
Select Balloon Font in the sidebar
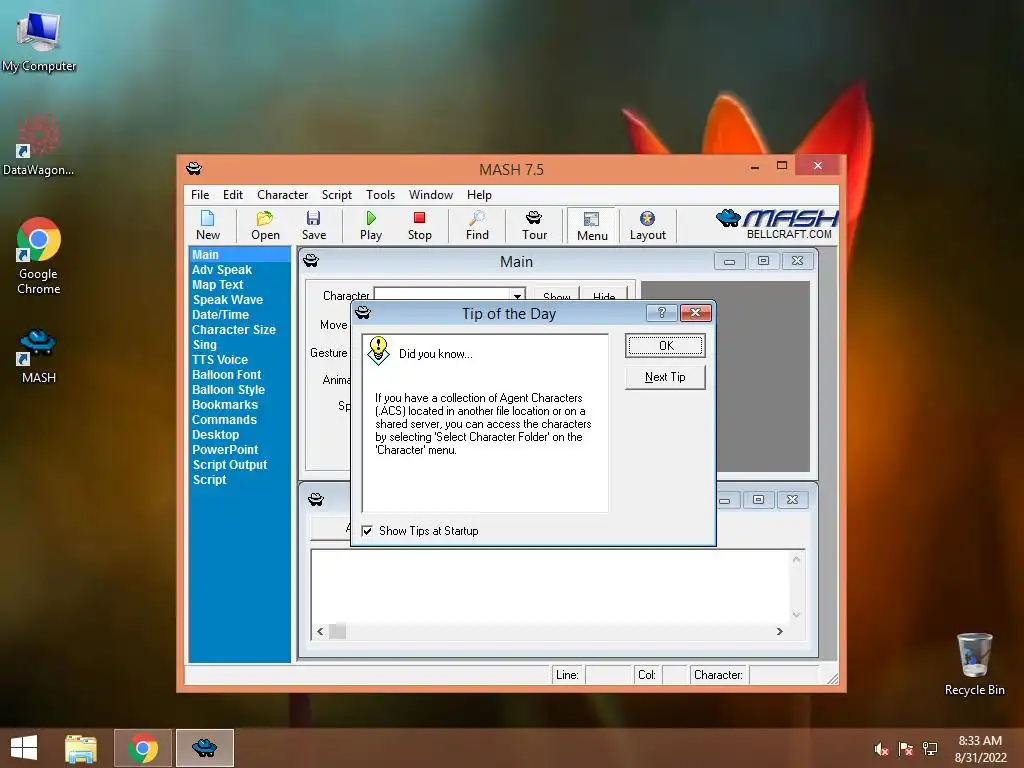click(227, 375)
